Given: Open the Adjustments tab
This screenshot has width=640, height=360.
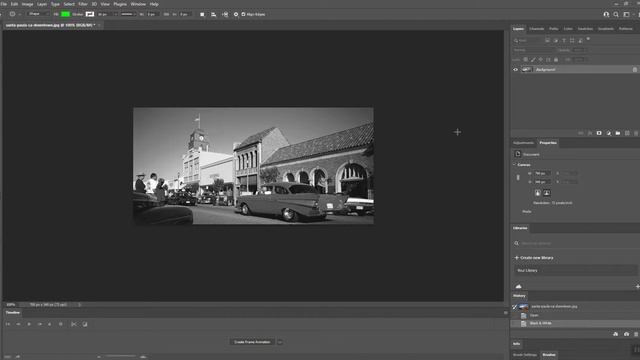Looking at the screenshot, I should pyautogui.click(x=523, y=143).
